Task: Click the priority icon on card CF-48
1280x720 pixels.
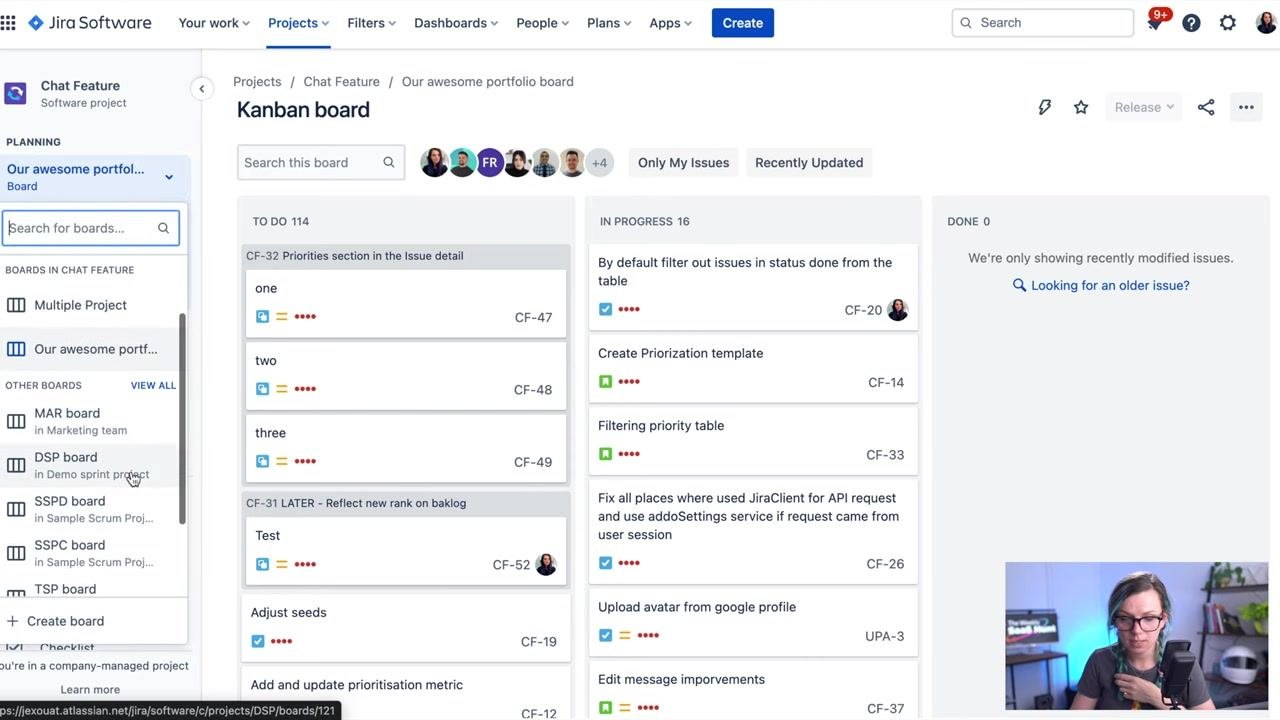Action: pos(282,389)
